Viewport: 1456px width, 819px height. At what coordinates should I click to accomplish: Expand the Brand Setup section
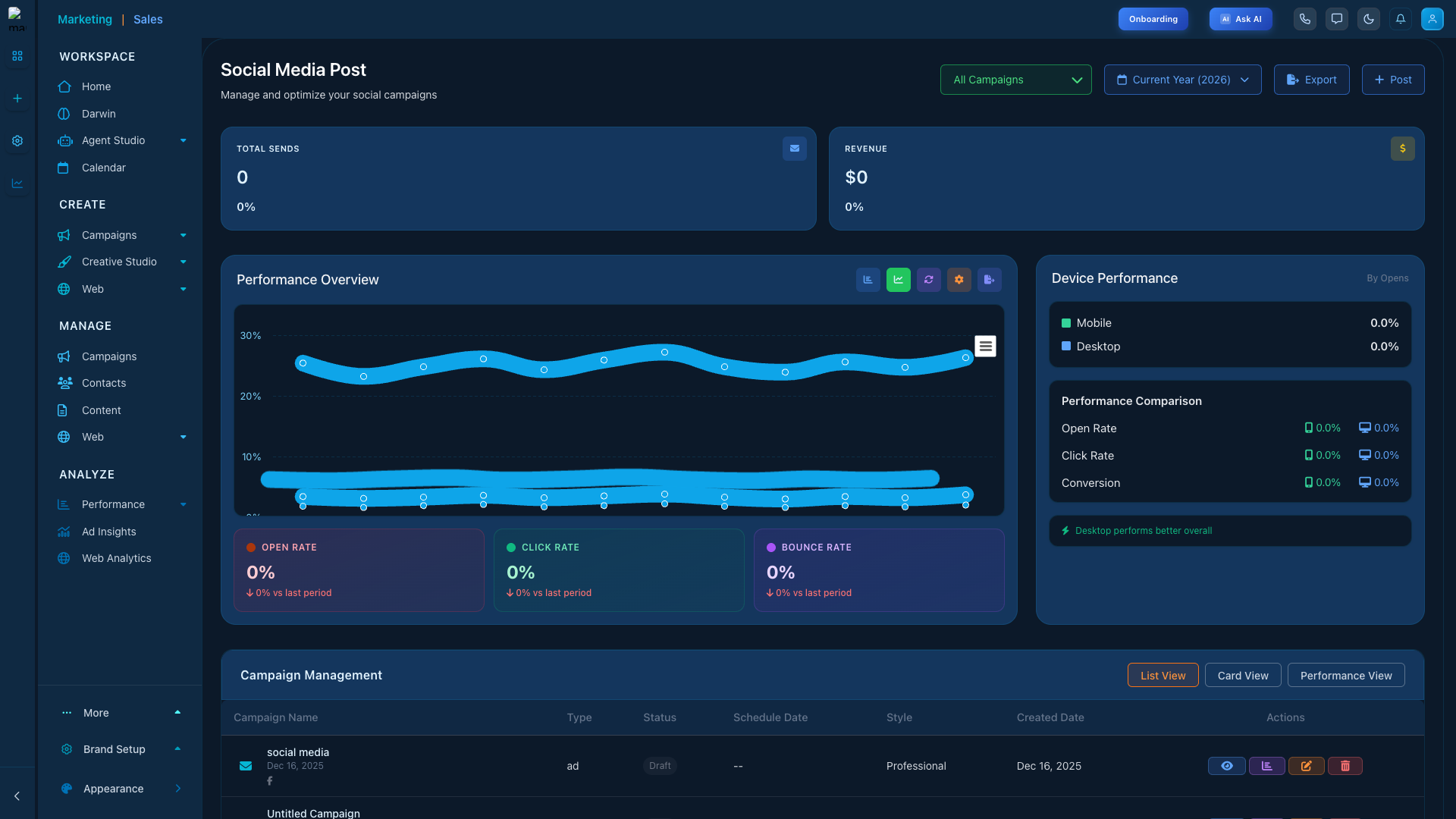(121, 749)
